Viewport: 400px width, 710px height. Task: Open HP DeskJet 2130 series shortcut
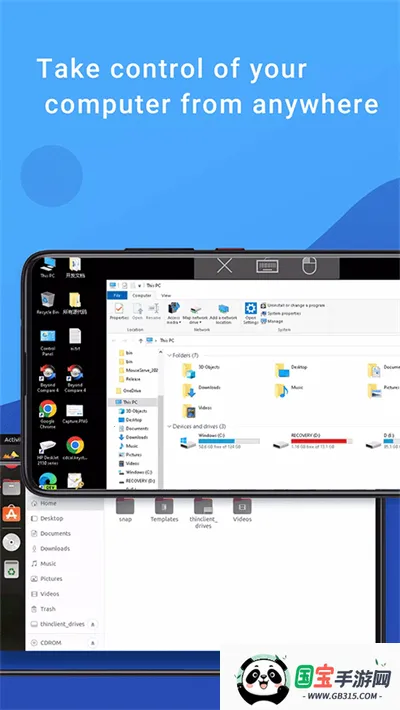click(48, 452)
